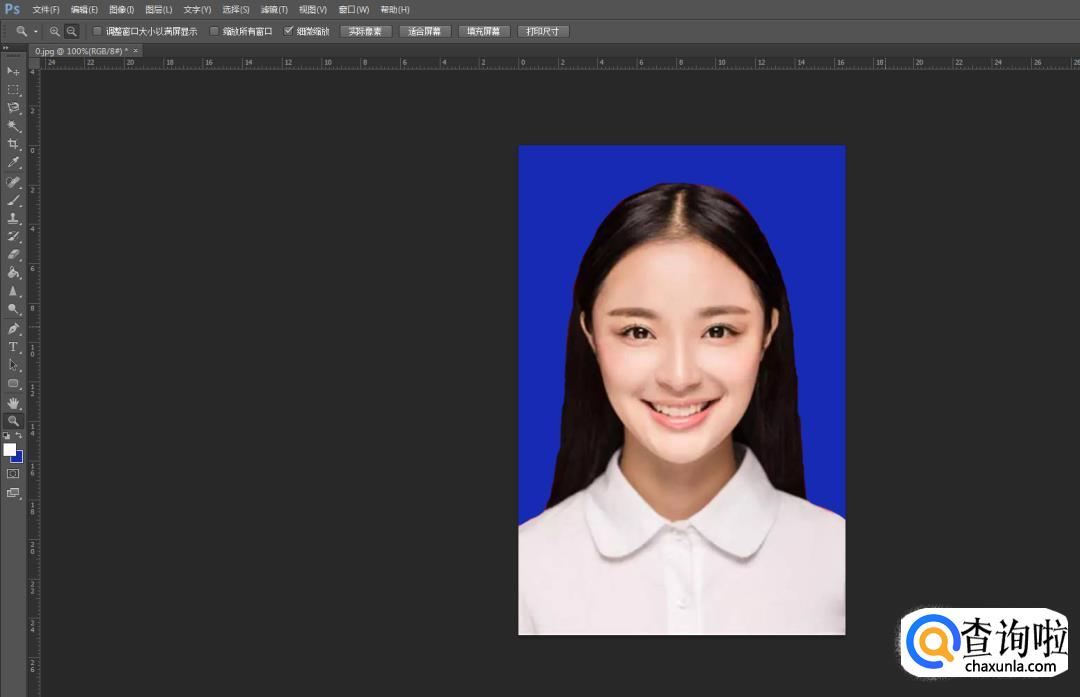Click the 适合屏幕 button
The image size is (1080, 697).
(x=425, y=31)
